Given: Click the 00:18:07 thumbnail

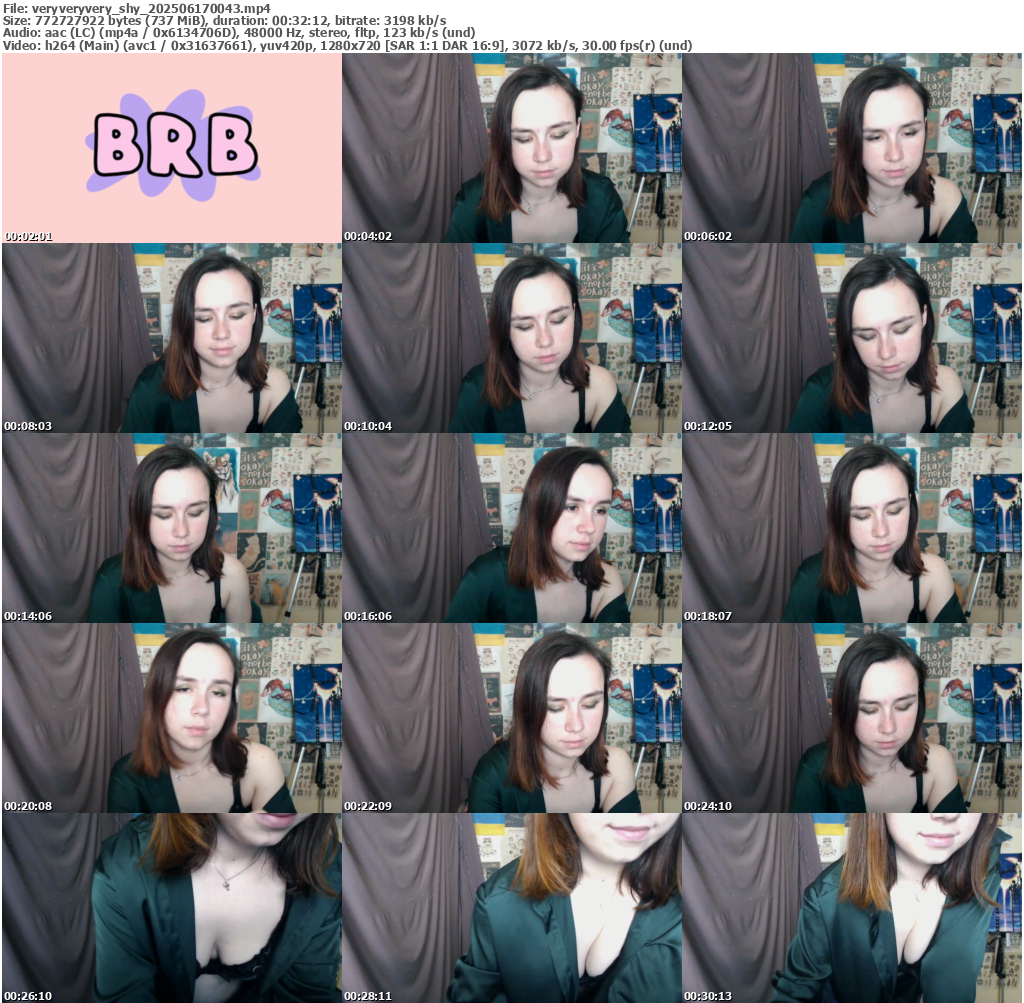Looking at the screenshot, I should pos(851,528).
